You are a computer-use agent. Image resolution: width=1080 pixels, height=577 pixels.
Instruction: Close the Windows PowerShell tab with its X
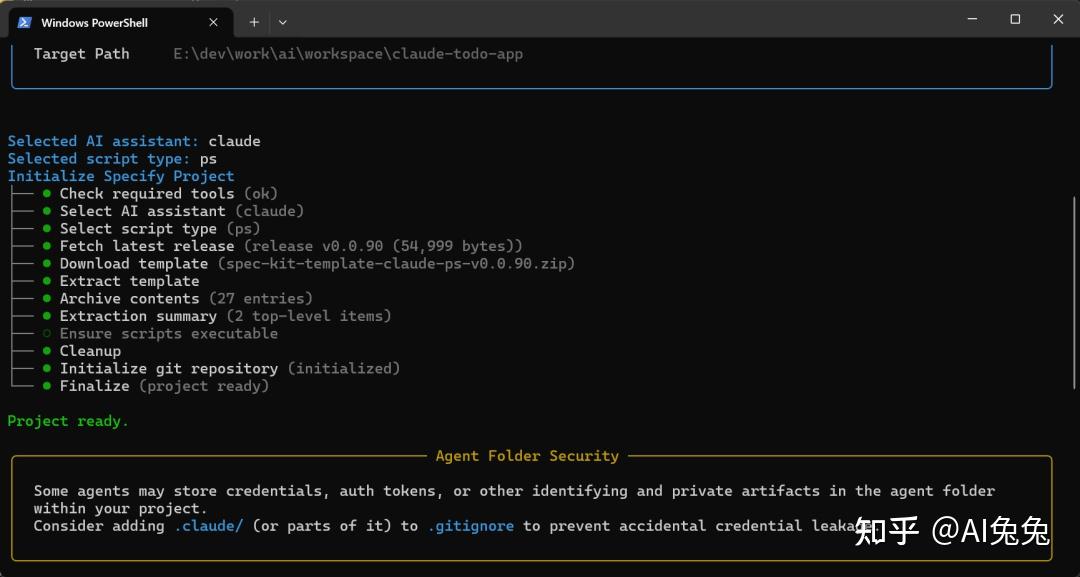click(x=213, y=21)
